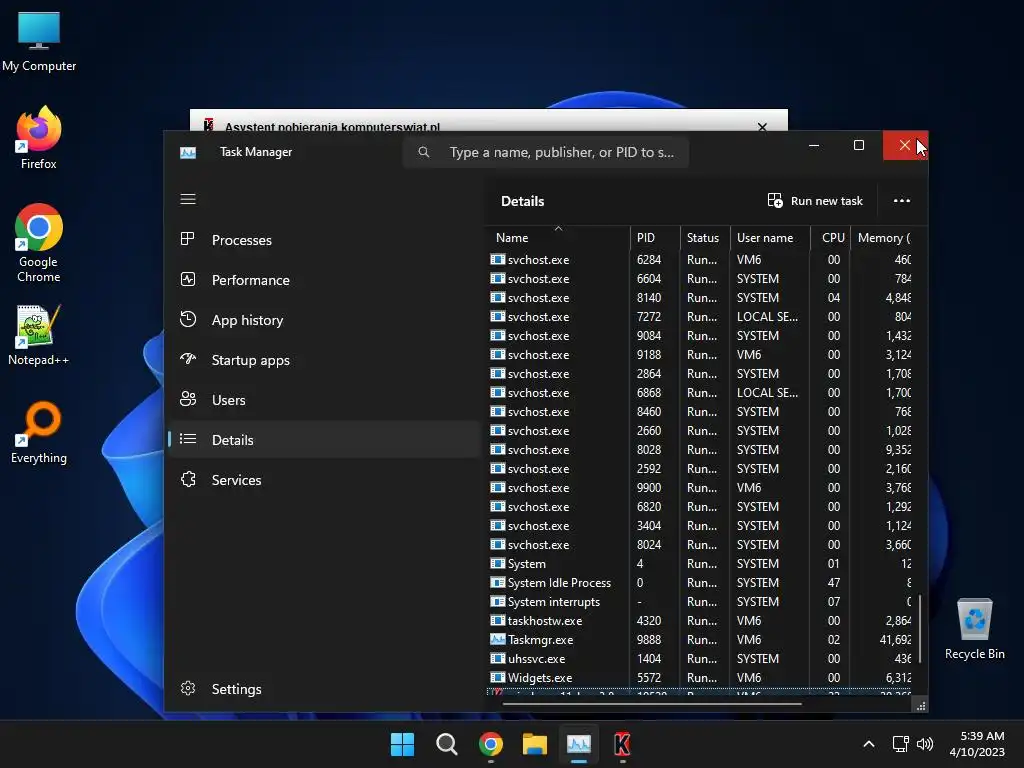This screenshot has height=768, width=1024.
Task: Click the search magnifier icon in Task Manager
Action: (x=424, y=152)
